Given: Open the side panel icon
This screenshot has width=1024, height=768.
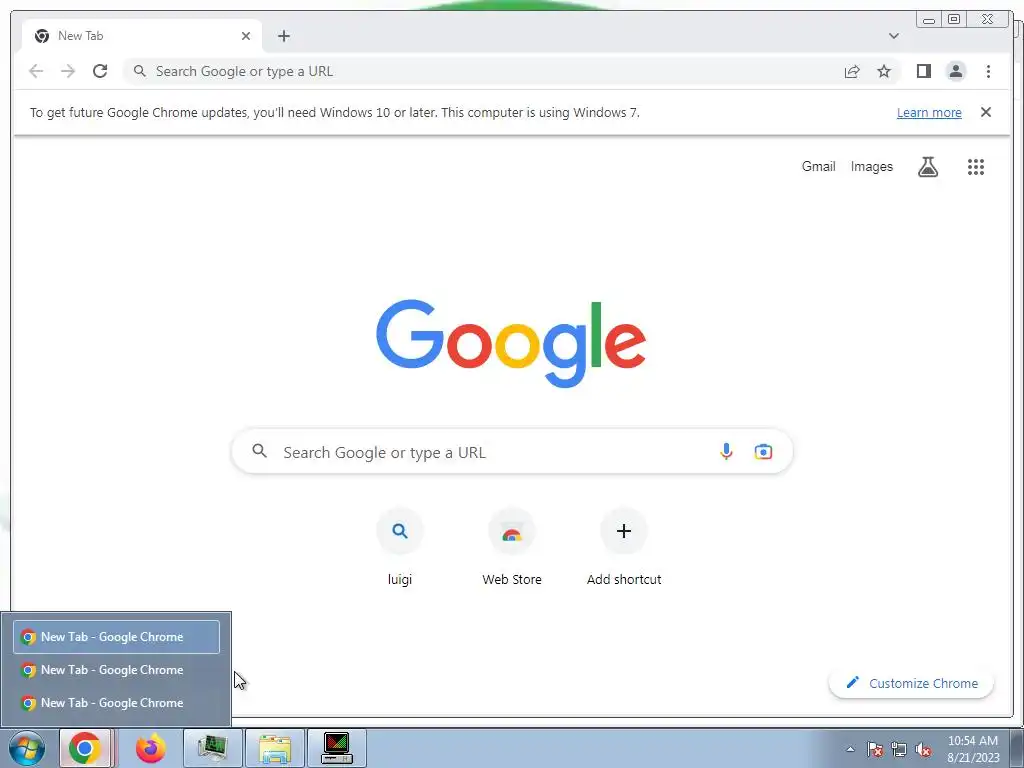Looking at the screenshot, I should [923, 71].
